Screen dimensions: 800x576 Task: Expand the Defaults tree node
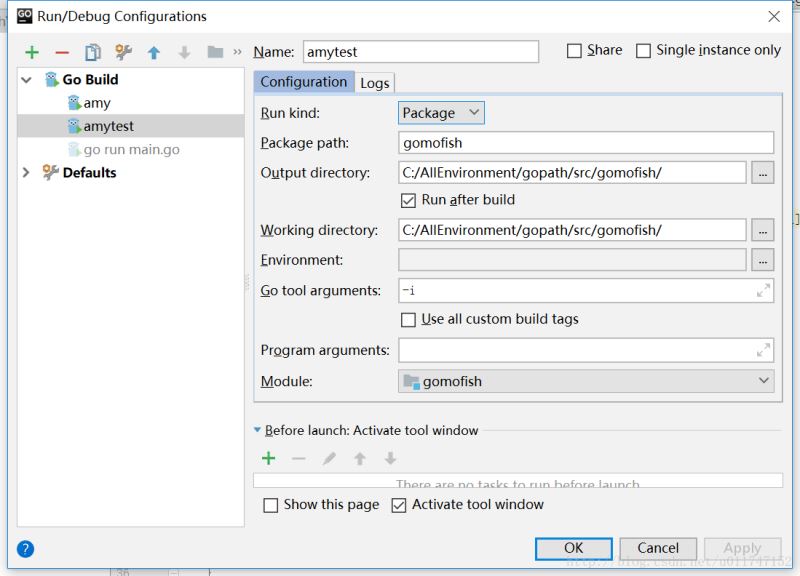coord(26,173)
